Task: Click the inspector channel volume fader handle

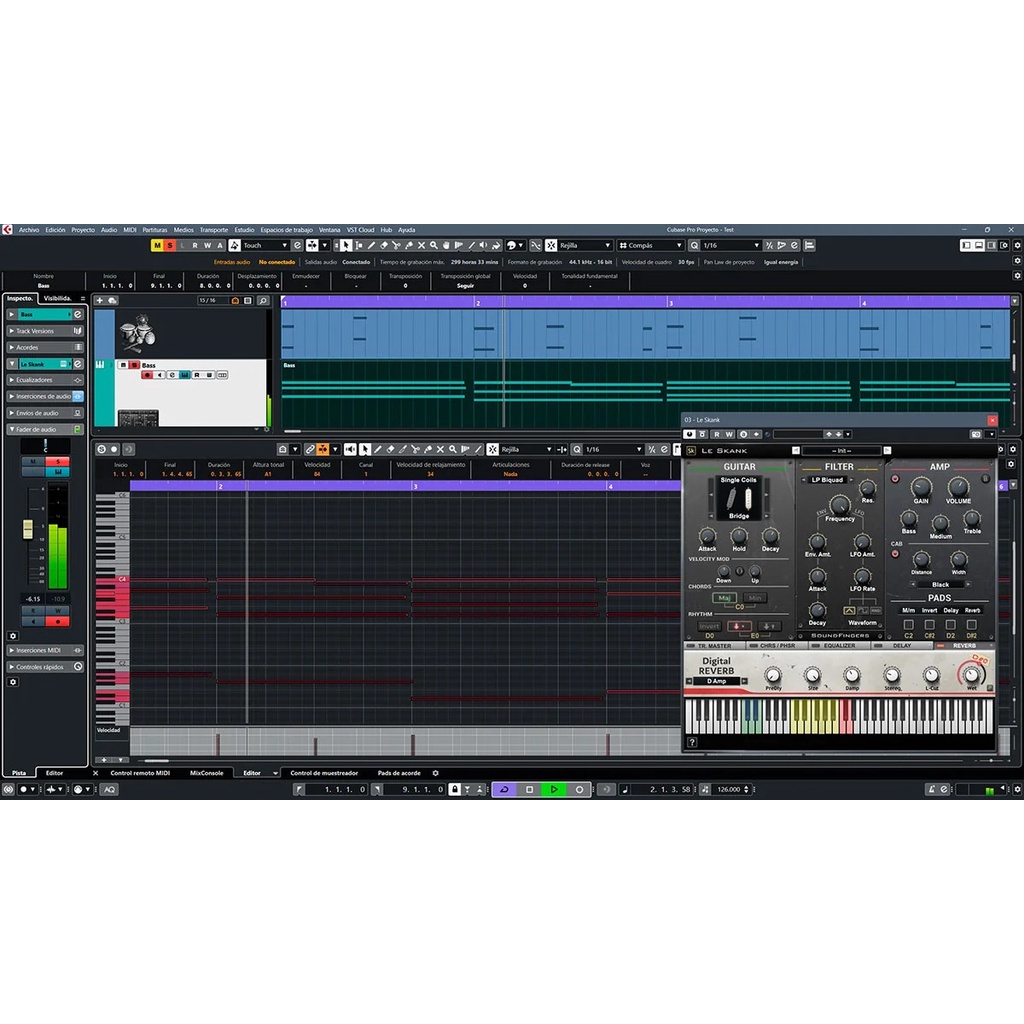Action: pyautogui.click(x=27, y=530)
